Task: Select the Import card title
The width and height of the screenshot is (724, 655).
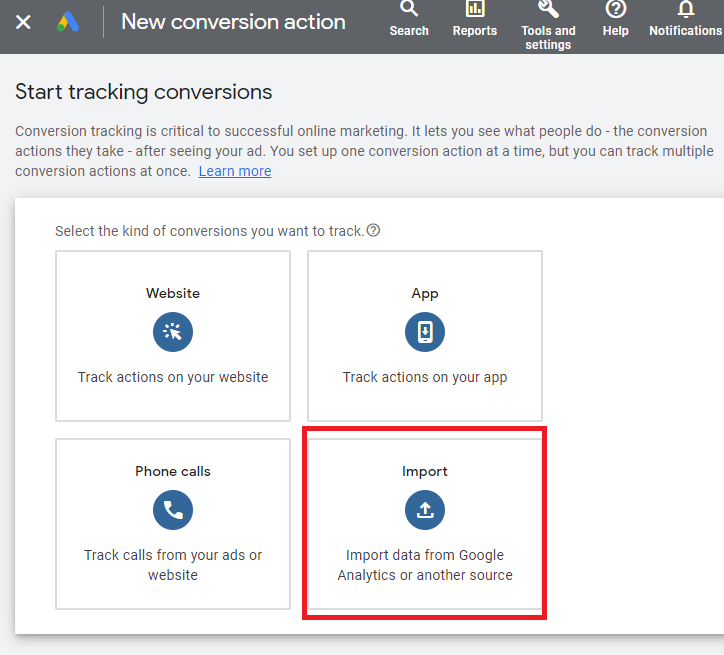Action: [x=425, y=472]
